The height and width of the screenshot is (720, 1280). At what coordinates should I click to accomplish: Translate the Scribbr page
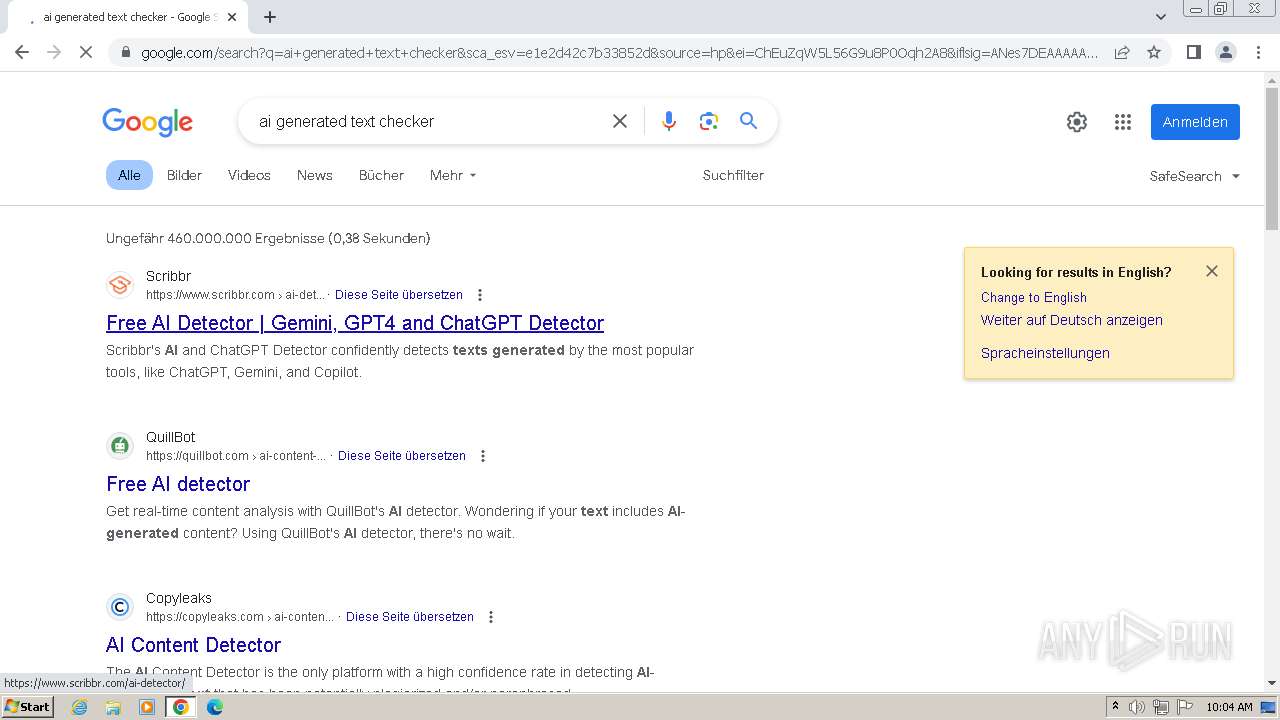(399, 295)
